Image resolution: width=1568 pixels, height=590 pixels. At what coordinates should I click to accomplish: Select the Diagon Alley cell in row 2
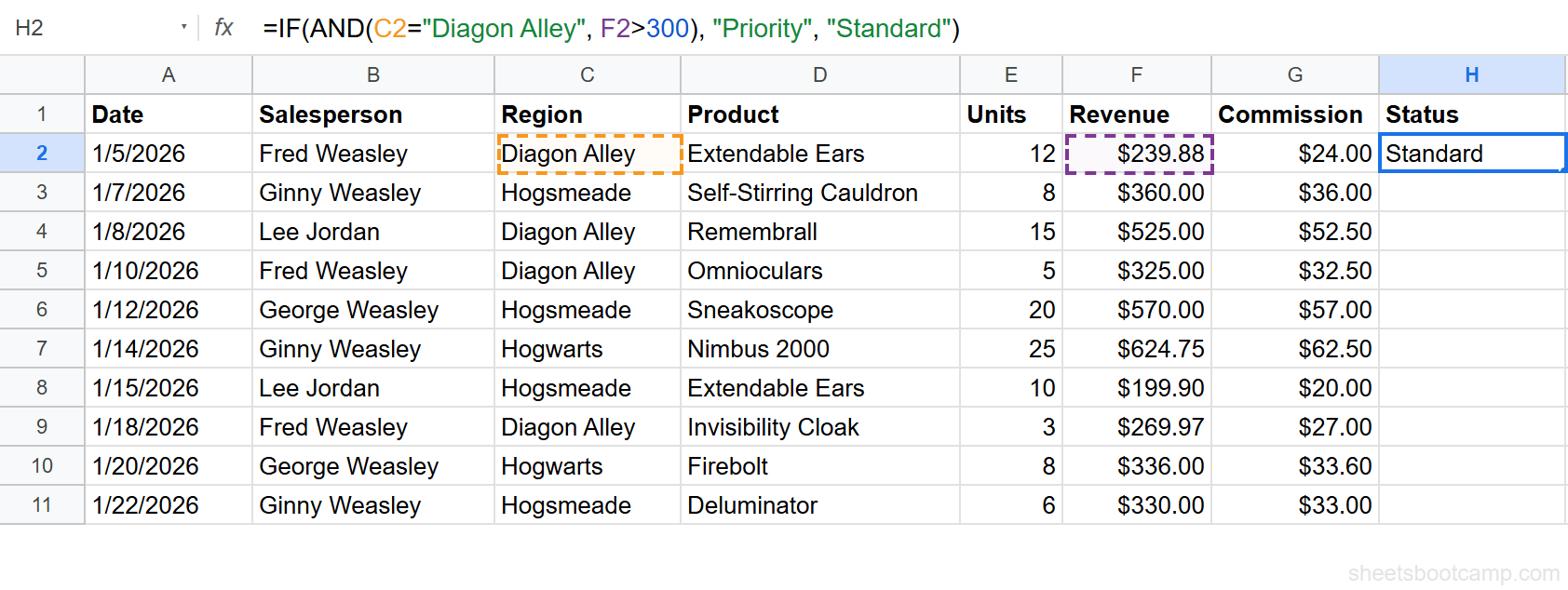click(x=588, y=153)
